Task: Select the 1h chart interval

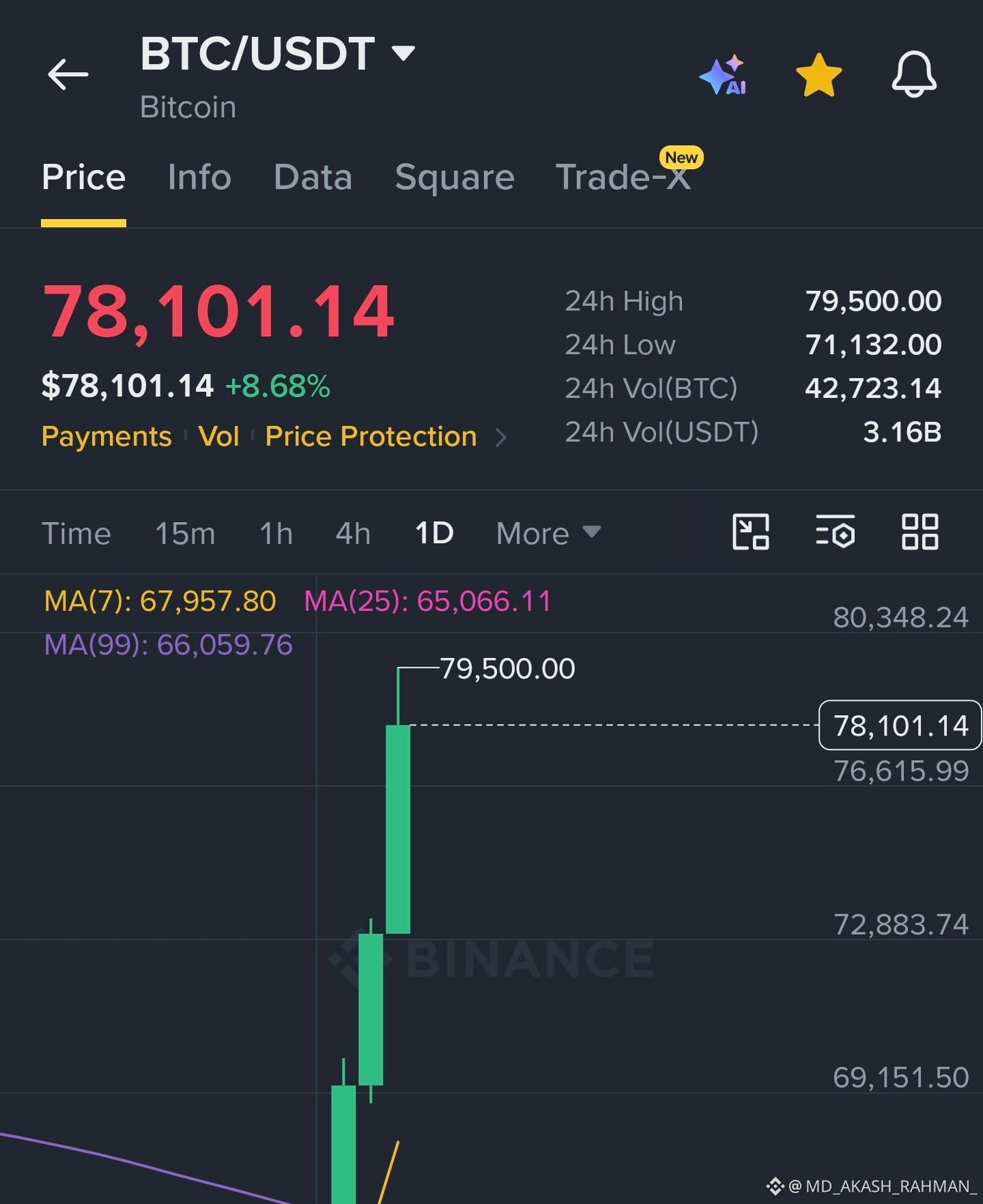Action: [x=276, y=533]
